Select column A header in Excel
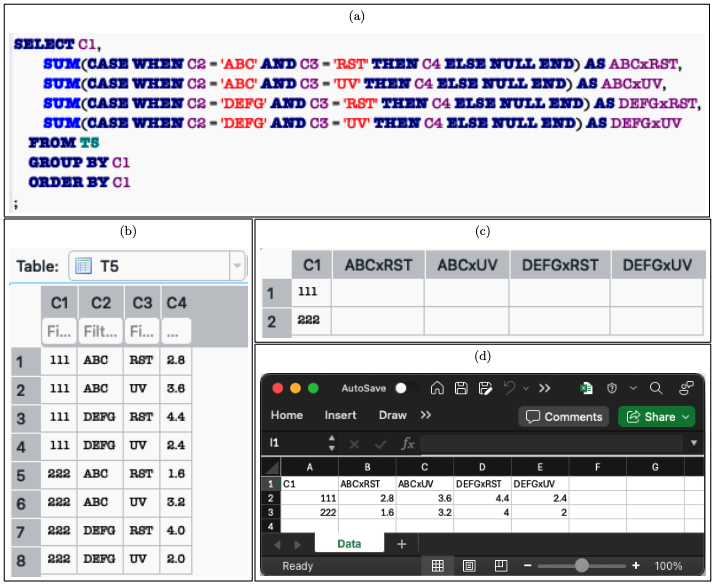The width and height of the screenshot is (717, 586). tap(310, 467)
